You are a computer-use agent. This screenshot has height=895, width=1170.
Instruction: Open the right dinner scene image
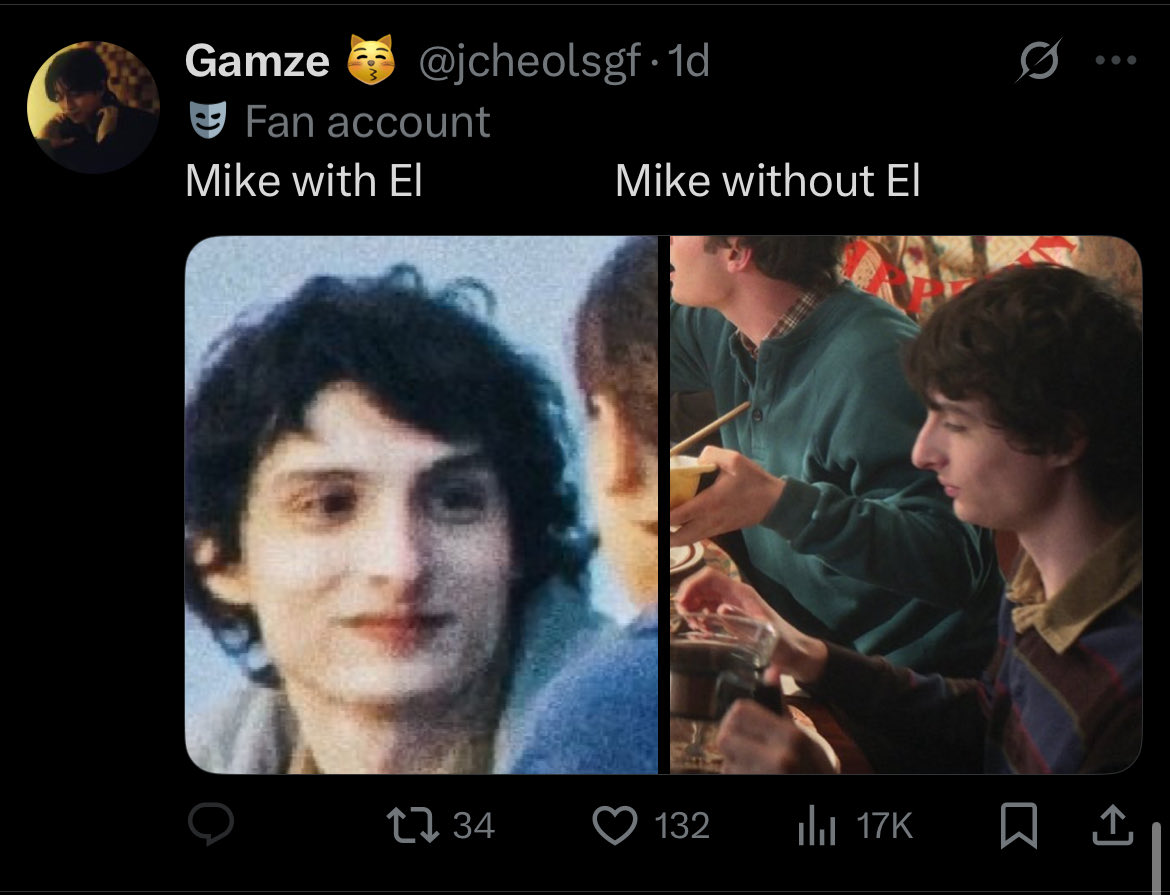(906, 505)
